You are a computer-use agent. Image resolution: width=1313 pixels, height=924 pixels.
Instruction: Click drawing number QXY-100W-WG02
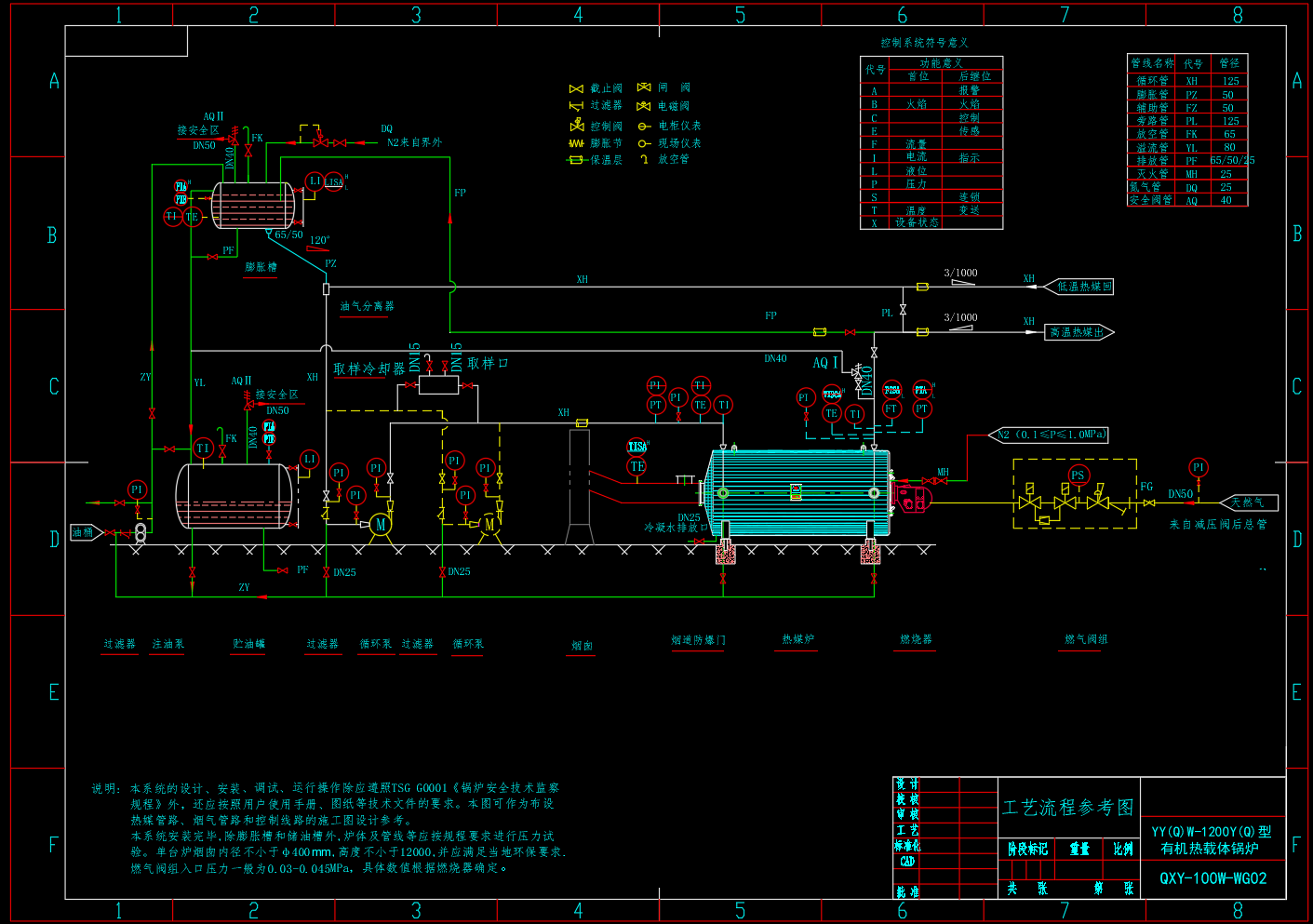click(1213, 878)
